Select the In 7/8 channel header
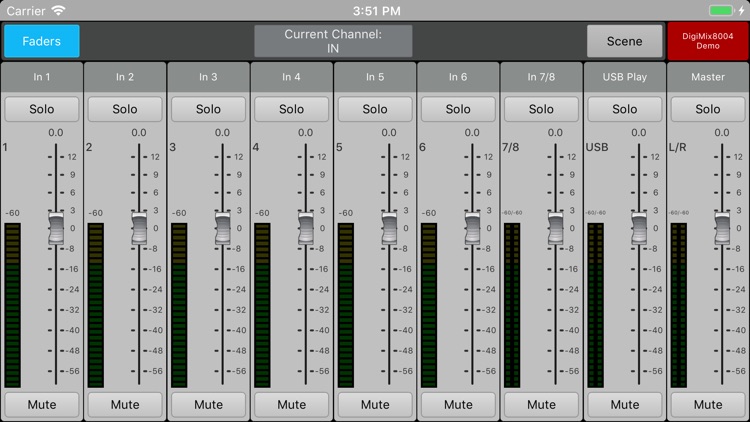This screenshot has height=422, width=750. pos(541,77)
